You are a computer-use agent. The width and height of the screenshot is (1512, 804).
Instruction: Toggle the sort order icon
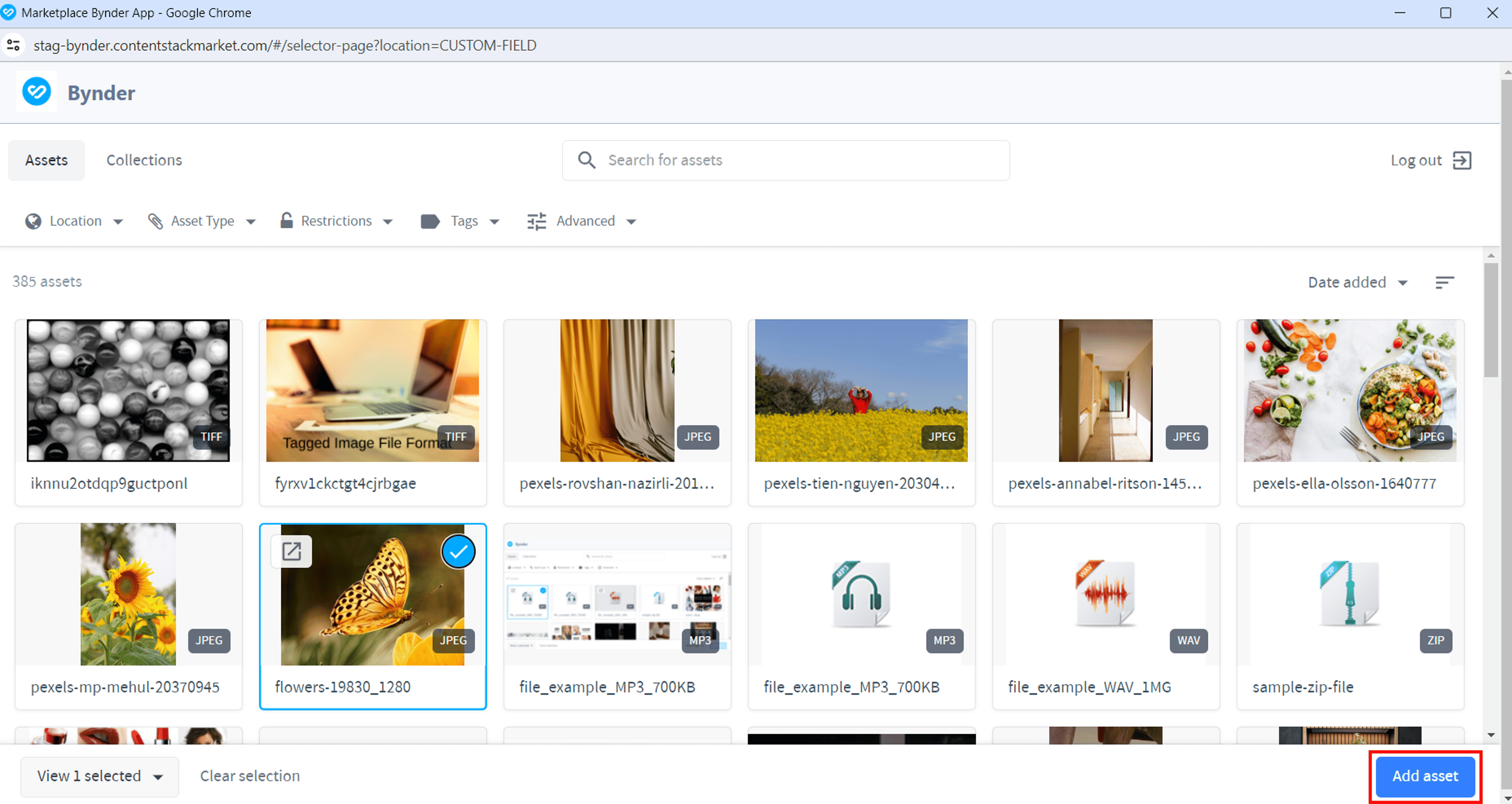[x=1445, y=282]
